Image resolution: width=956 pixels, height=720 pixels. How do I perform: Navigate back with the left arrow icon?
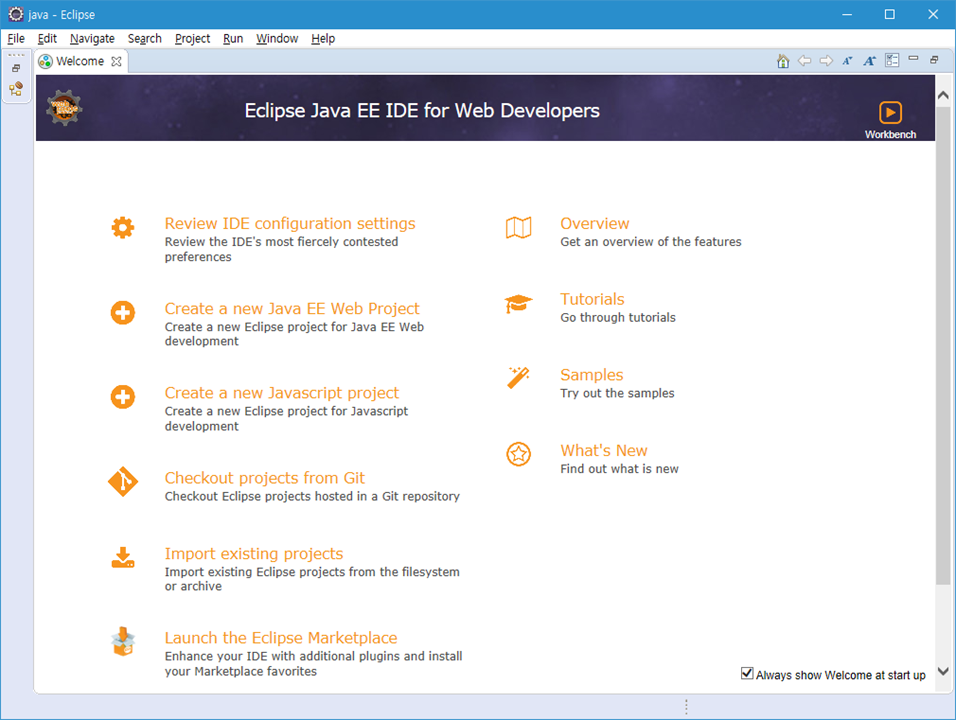click(805, 60)
